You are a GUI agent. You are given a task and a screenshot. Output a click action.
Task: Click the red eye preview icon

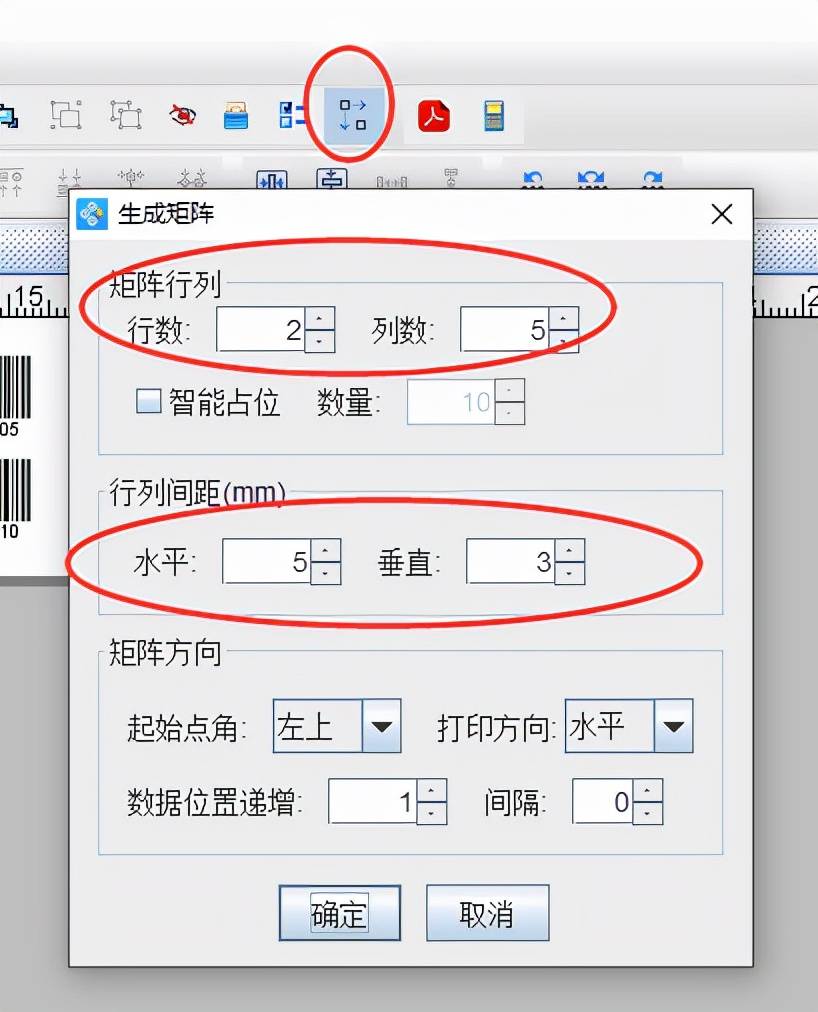point(182,116)
